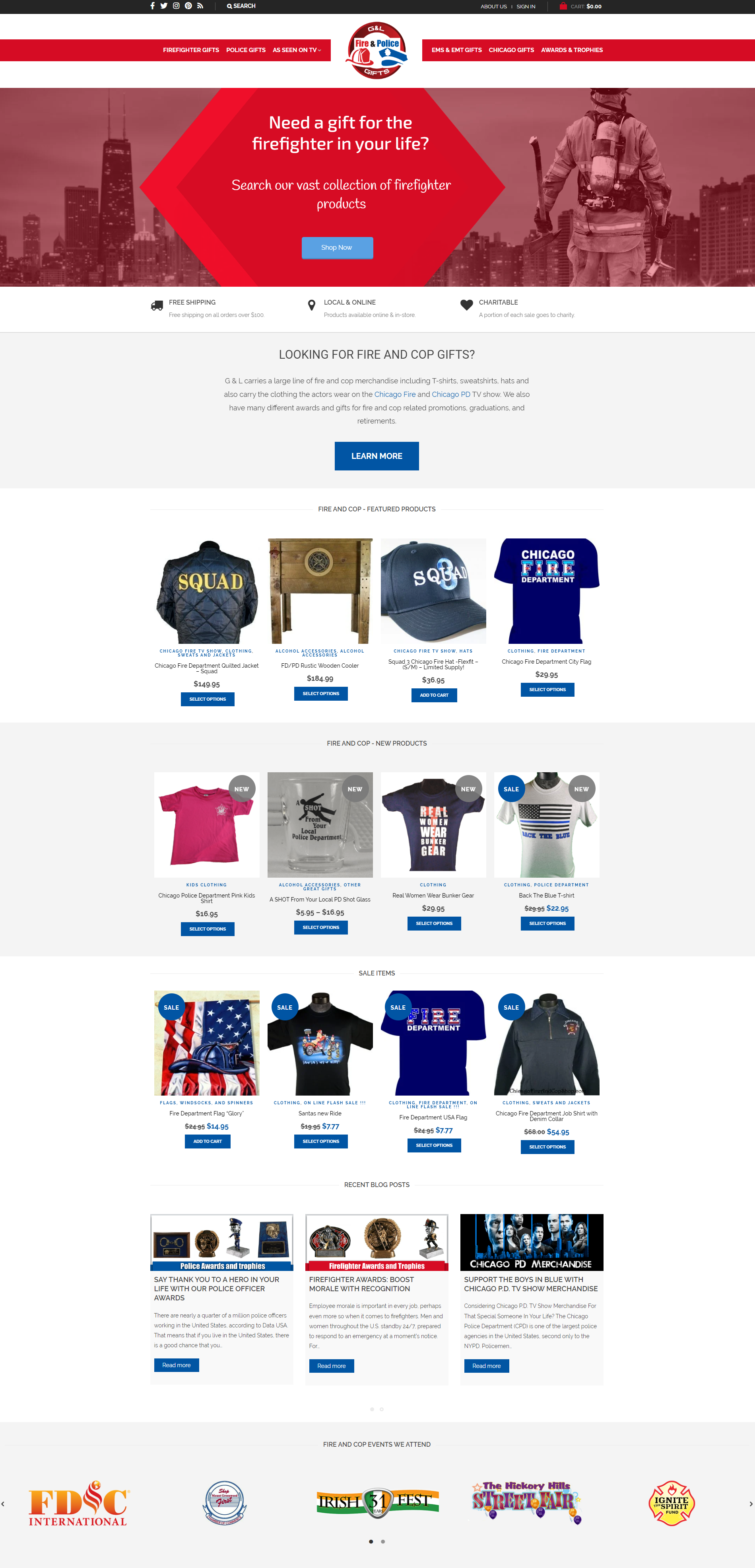Select first events carousel pagination dot
Image resolution: width=755 pixels, height=1568 pixels.
point(371,1542)
